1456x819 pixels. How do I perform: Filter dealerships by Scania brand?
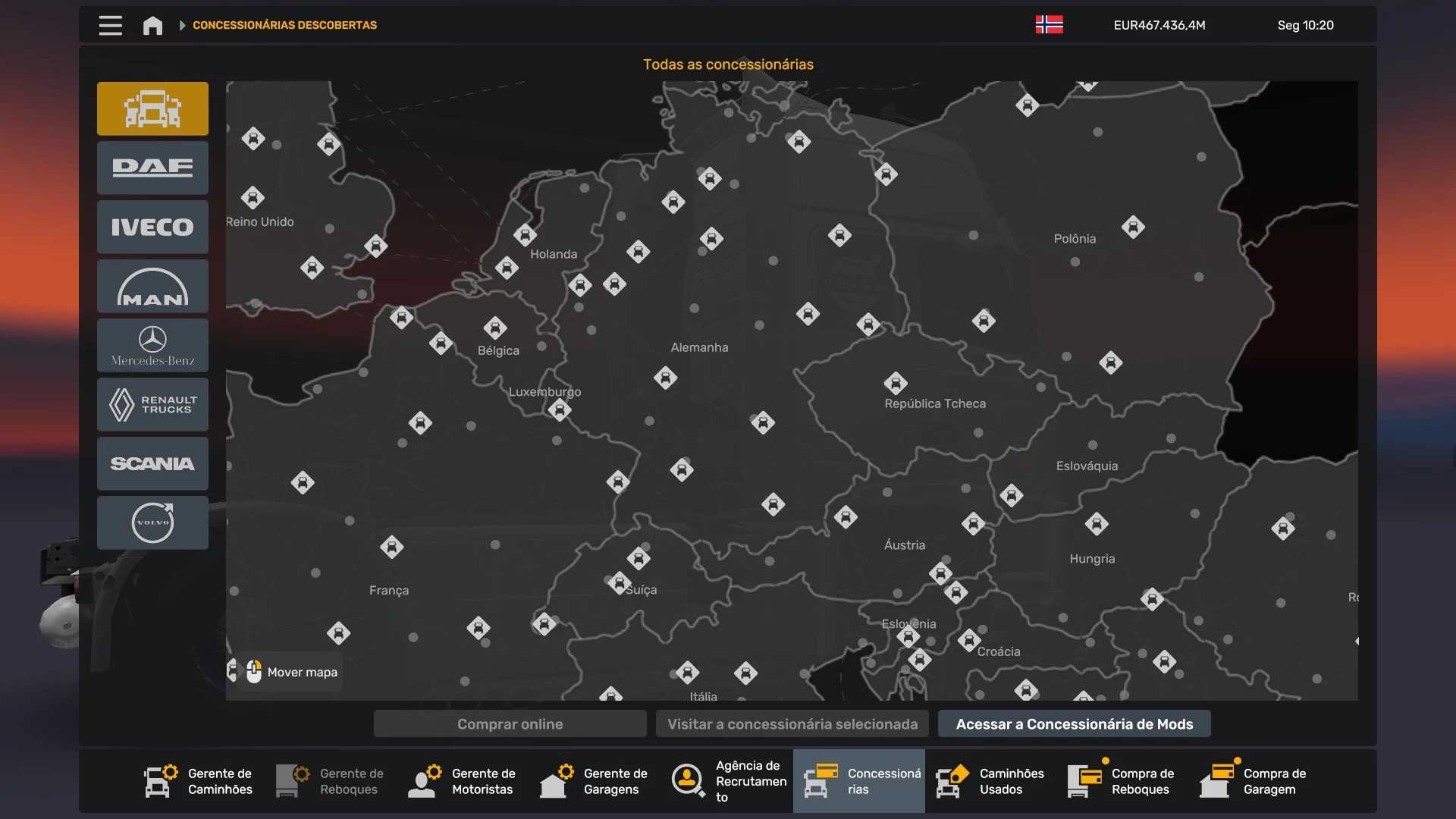pyautogui.click(x=152, y=463)
